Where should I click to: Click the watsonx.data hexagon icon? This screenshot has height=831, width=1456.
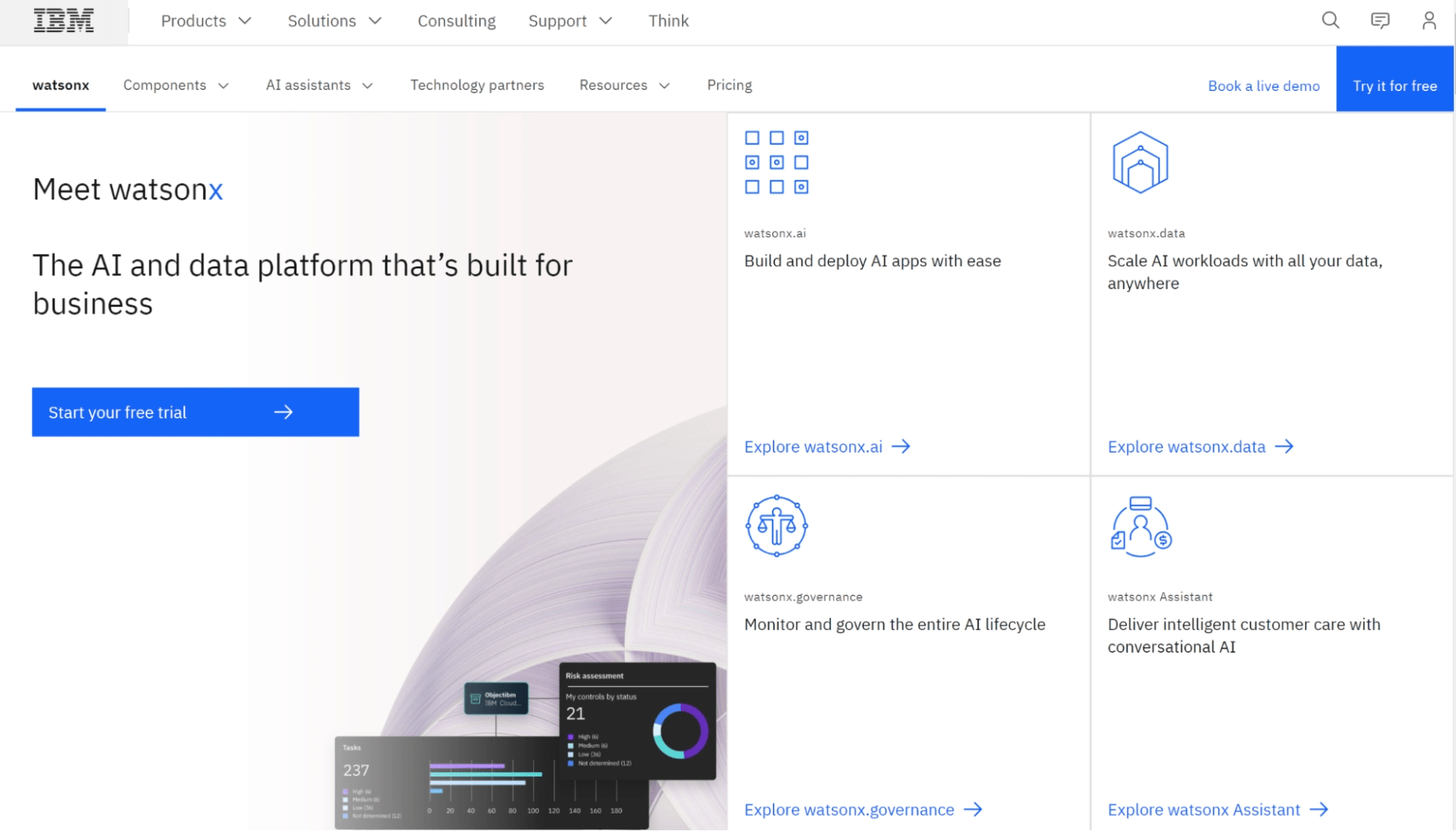(x=1139, y=161)
